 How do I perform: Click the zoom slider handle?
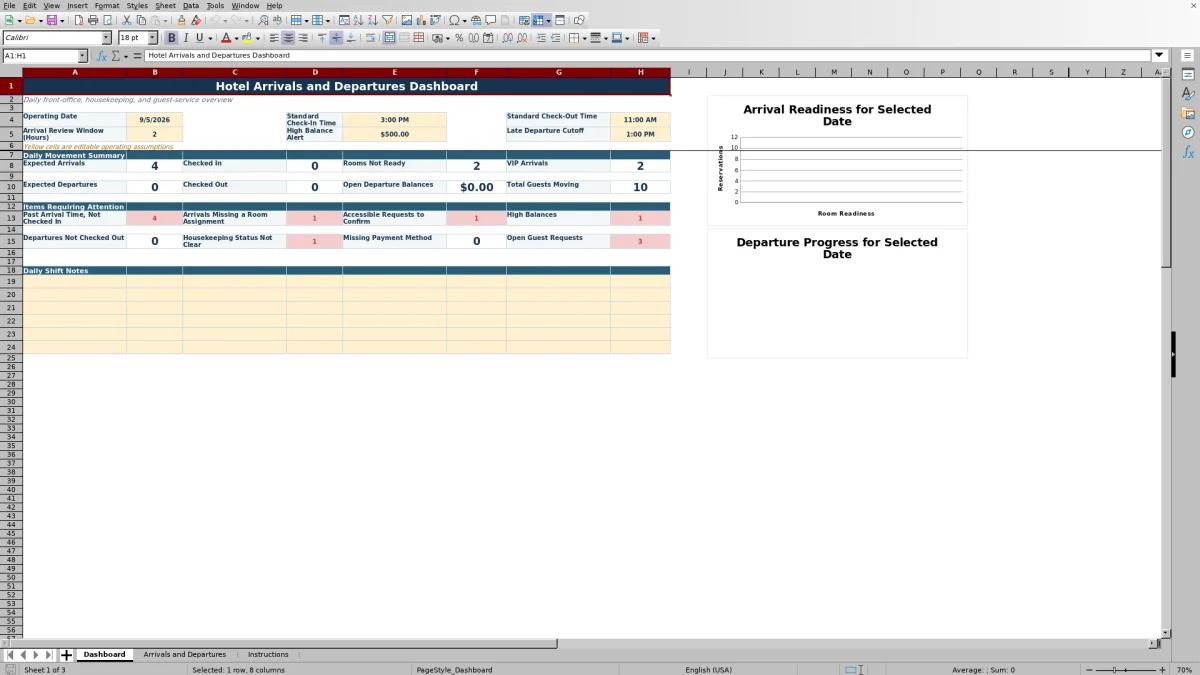click(x=1114, y=670)
